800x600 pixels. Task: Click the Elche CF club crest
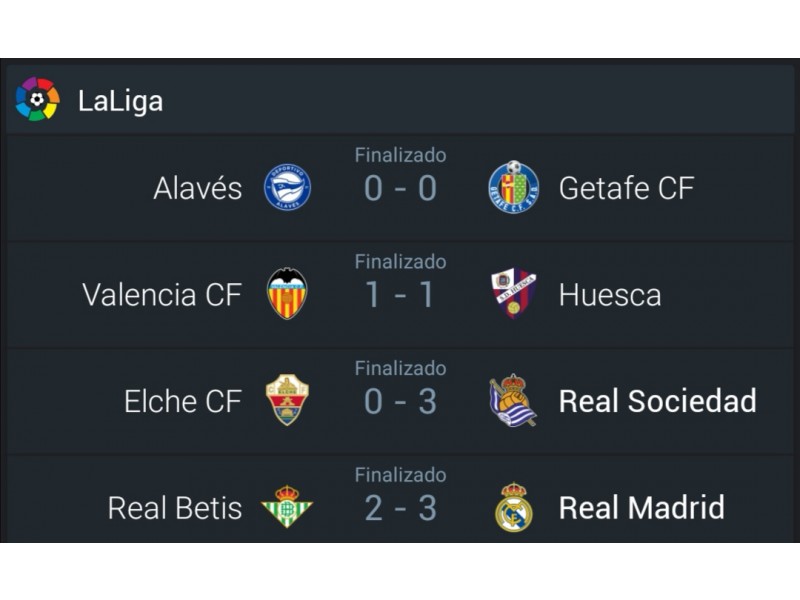pos(287,400)
